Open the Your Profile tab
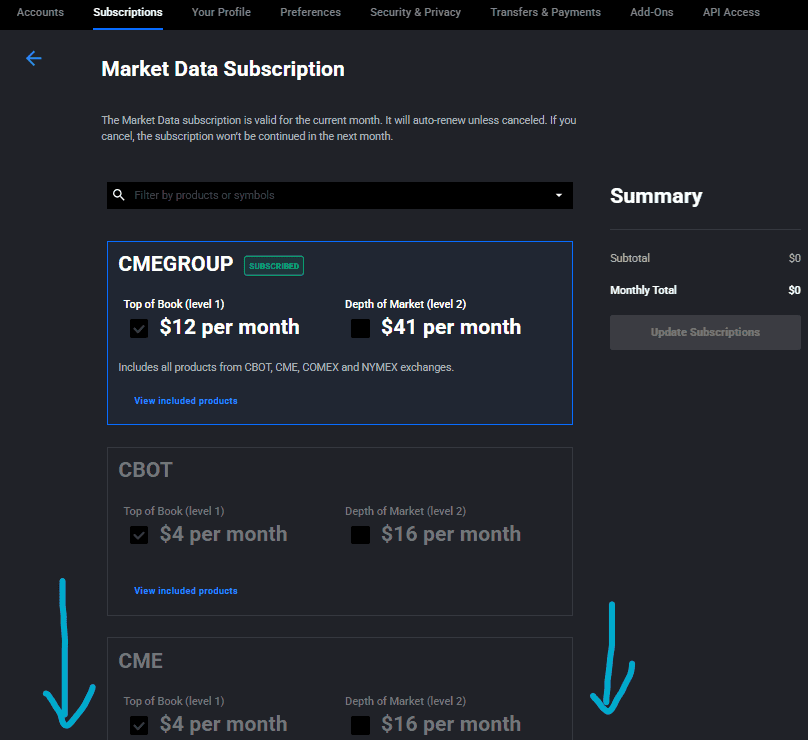 [221, 12]
